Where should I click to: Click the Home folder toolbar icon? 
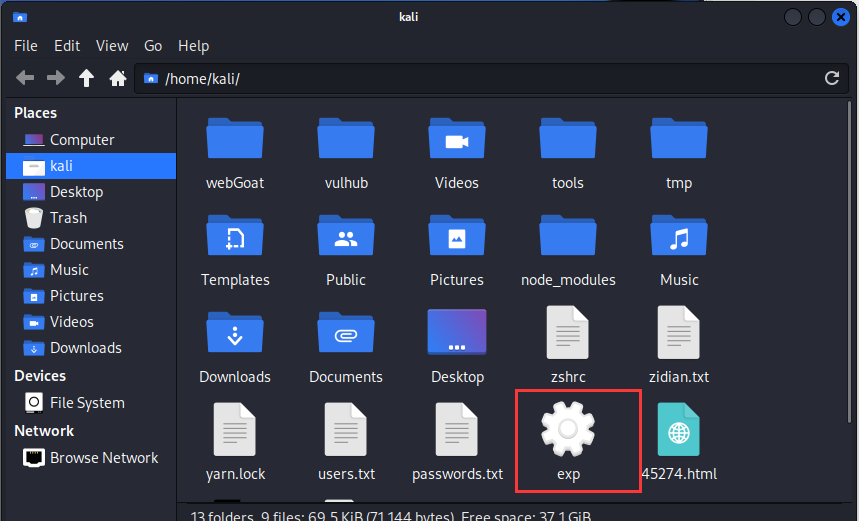point(117,78)
